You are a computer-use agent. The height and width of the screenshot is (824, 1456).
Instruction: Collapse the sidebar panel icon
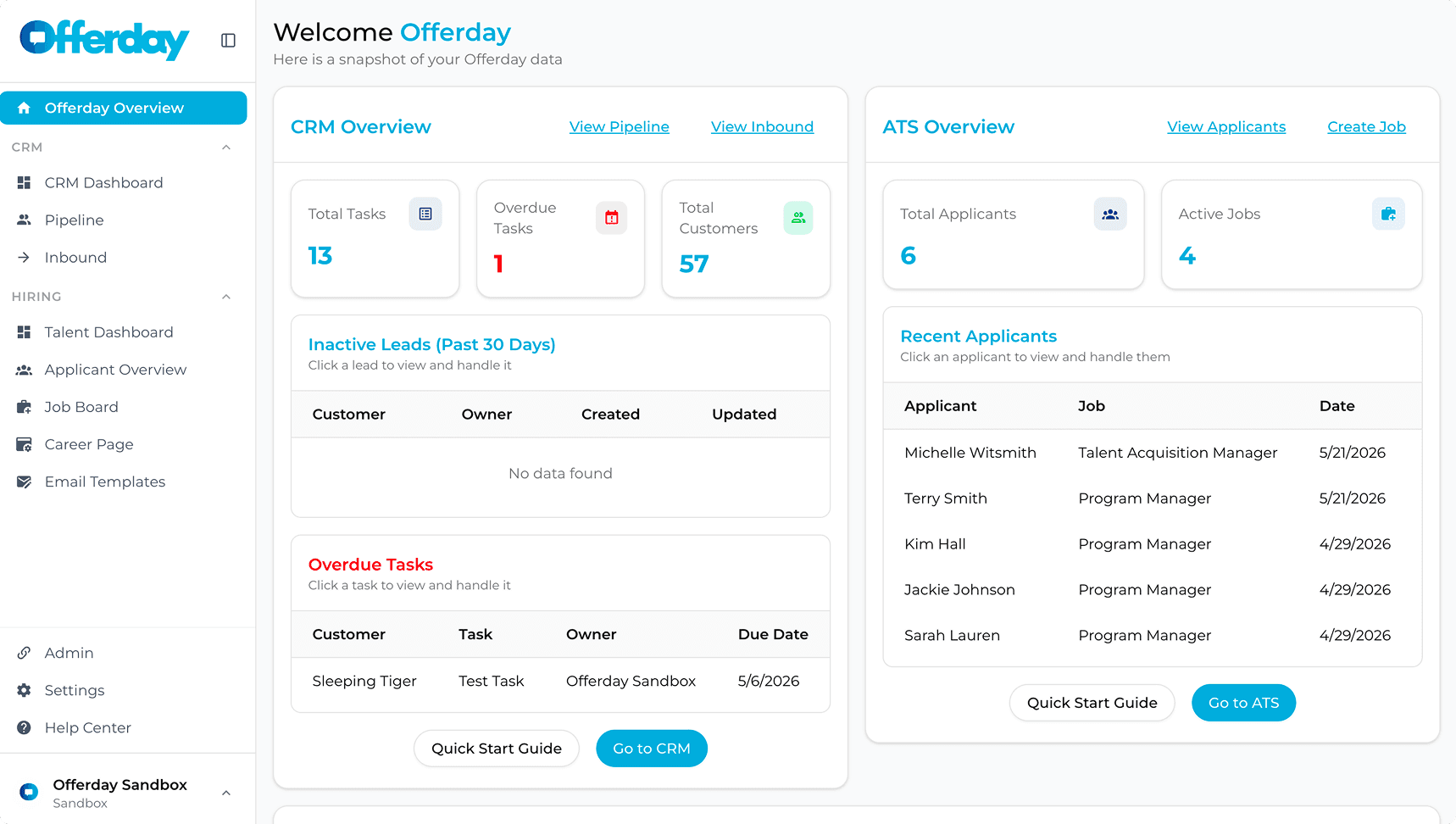coord(228,41)
